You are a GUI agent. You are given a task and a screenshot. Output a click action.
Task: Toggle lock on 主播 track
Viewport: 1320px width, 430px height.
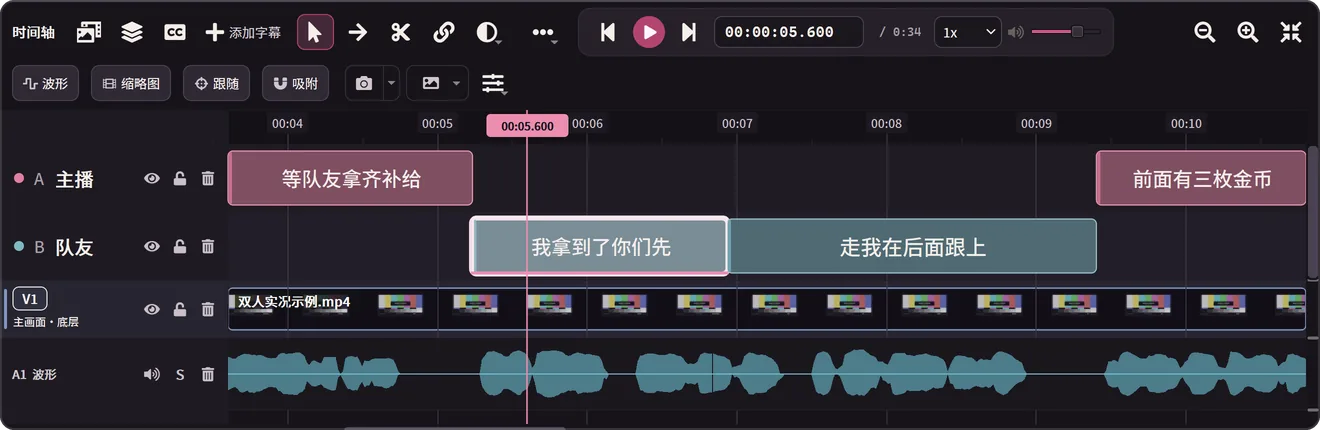(180, 179)
